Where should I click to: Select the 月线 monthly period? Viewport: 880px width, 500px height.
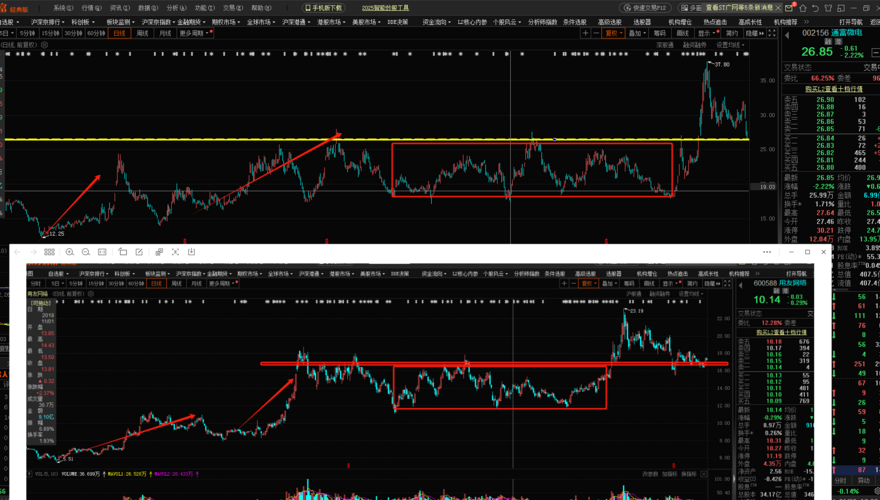[165, 33]
